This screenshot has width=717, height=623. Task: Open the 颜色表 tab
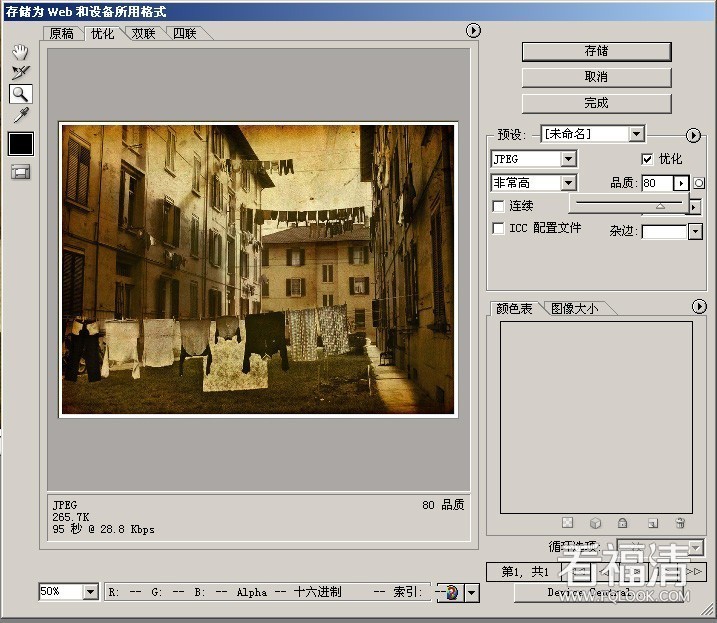click(x=514, y=309)
